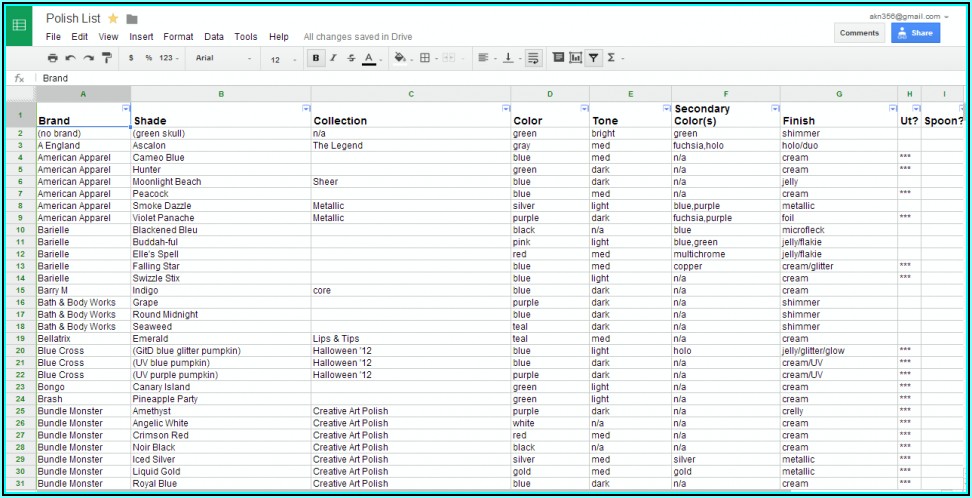The image size is (972, 498).
Task: Open the text color picker
Action: (x=369, y=58)
